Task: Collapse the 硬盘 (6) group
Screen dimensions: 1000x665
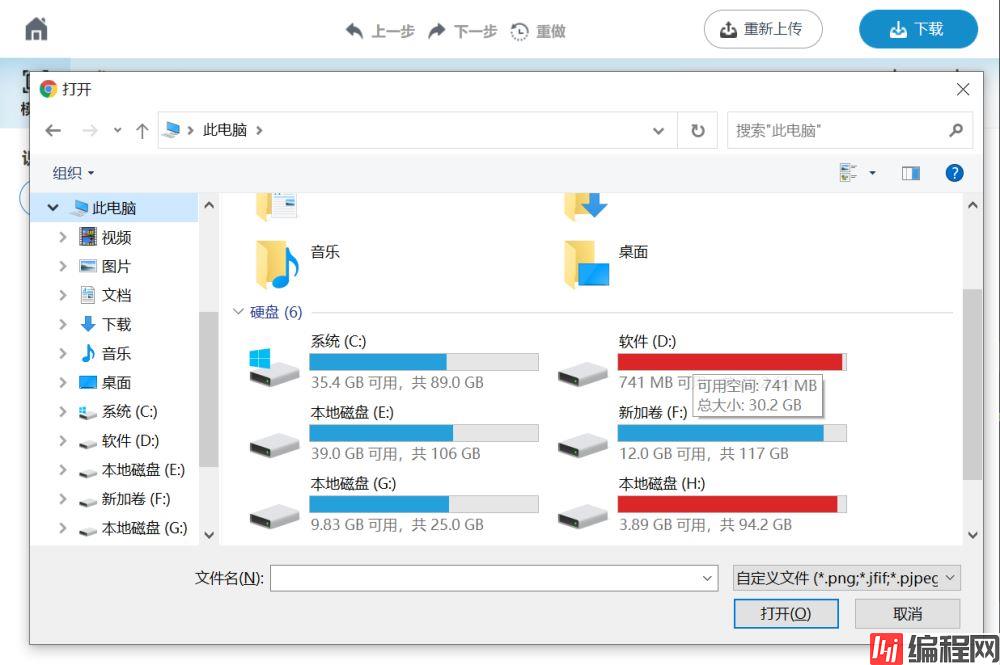Action: click(238, 312)
